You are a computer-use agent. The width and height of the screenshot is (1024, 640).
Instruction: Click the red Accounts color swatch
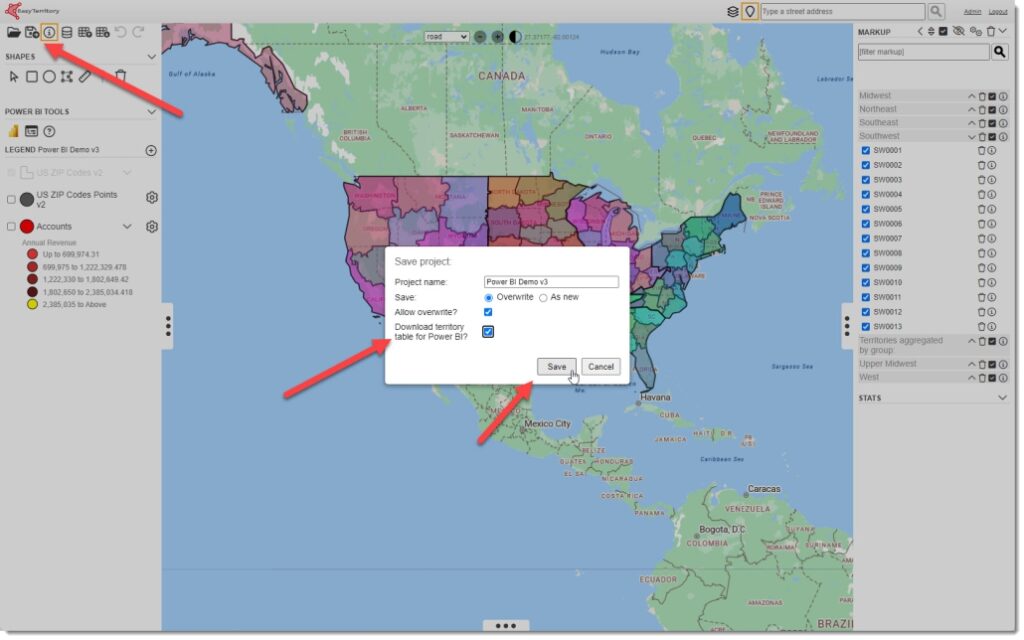point(27,227)
